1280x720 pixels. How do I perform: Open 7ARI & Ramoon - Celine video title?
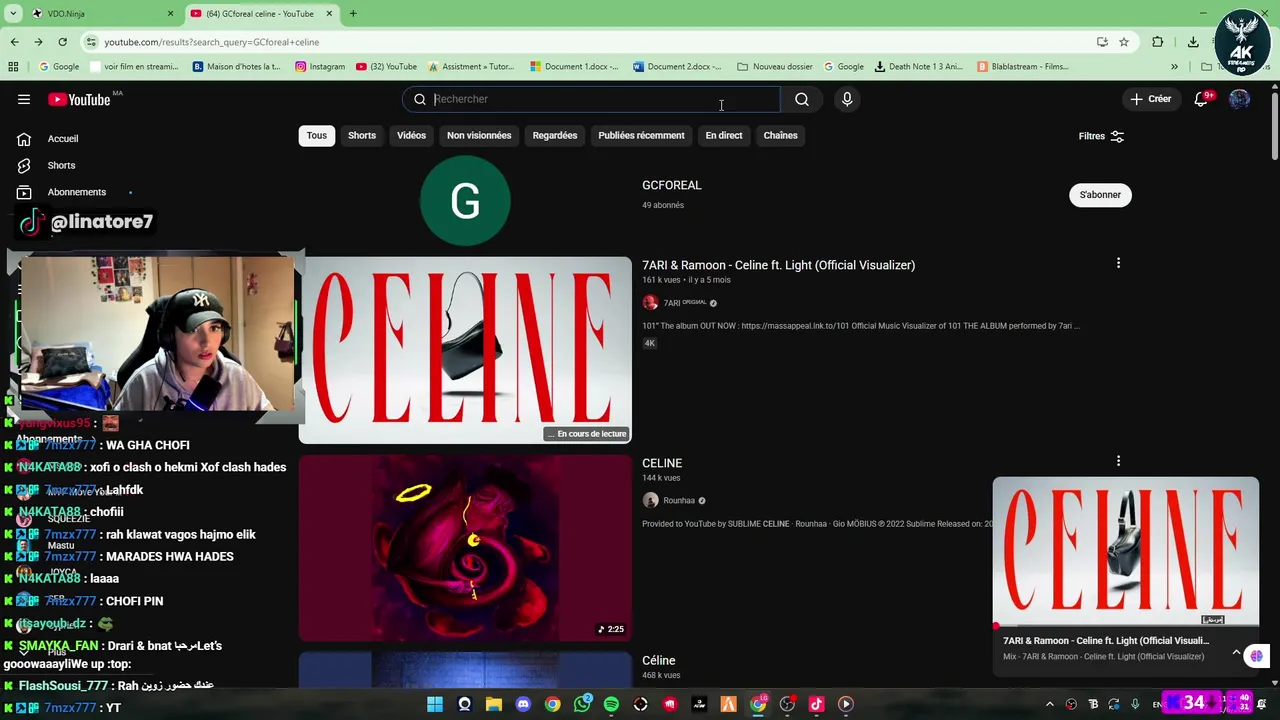(x=778, y=265)
